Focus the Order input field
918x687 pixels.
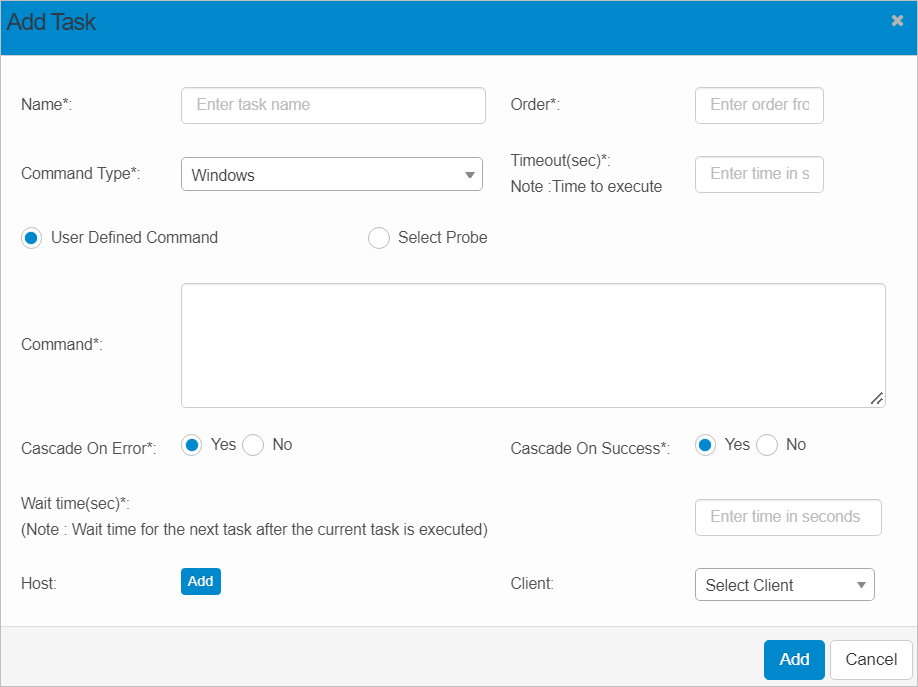758,105
